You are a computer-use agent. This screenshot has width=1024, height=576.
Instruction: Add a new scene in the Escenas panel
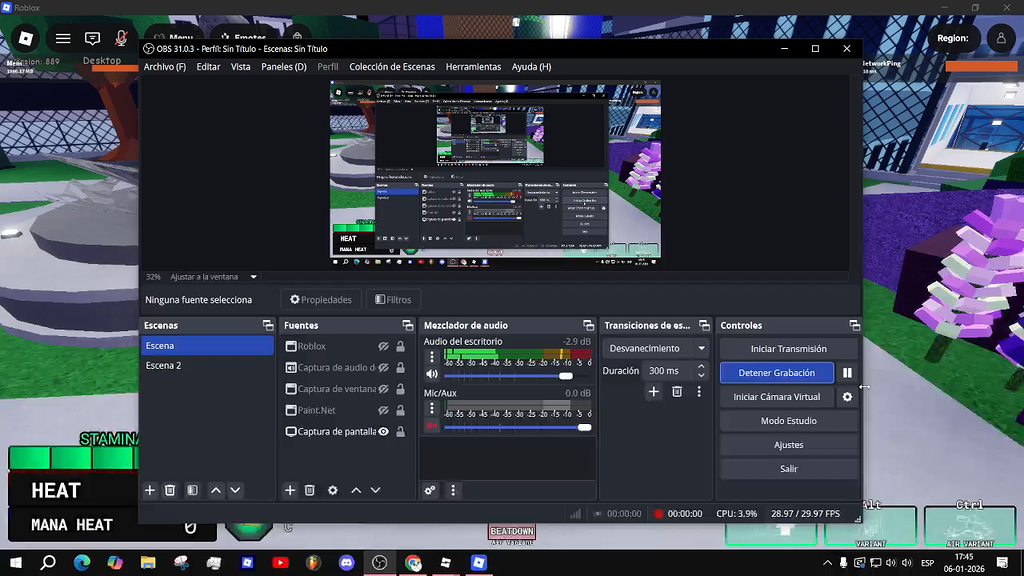click(150, 490)
